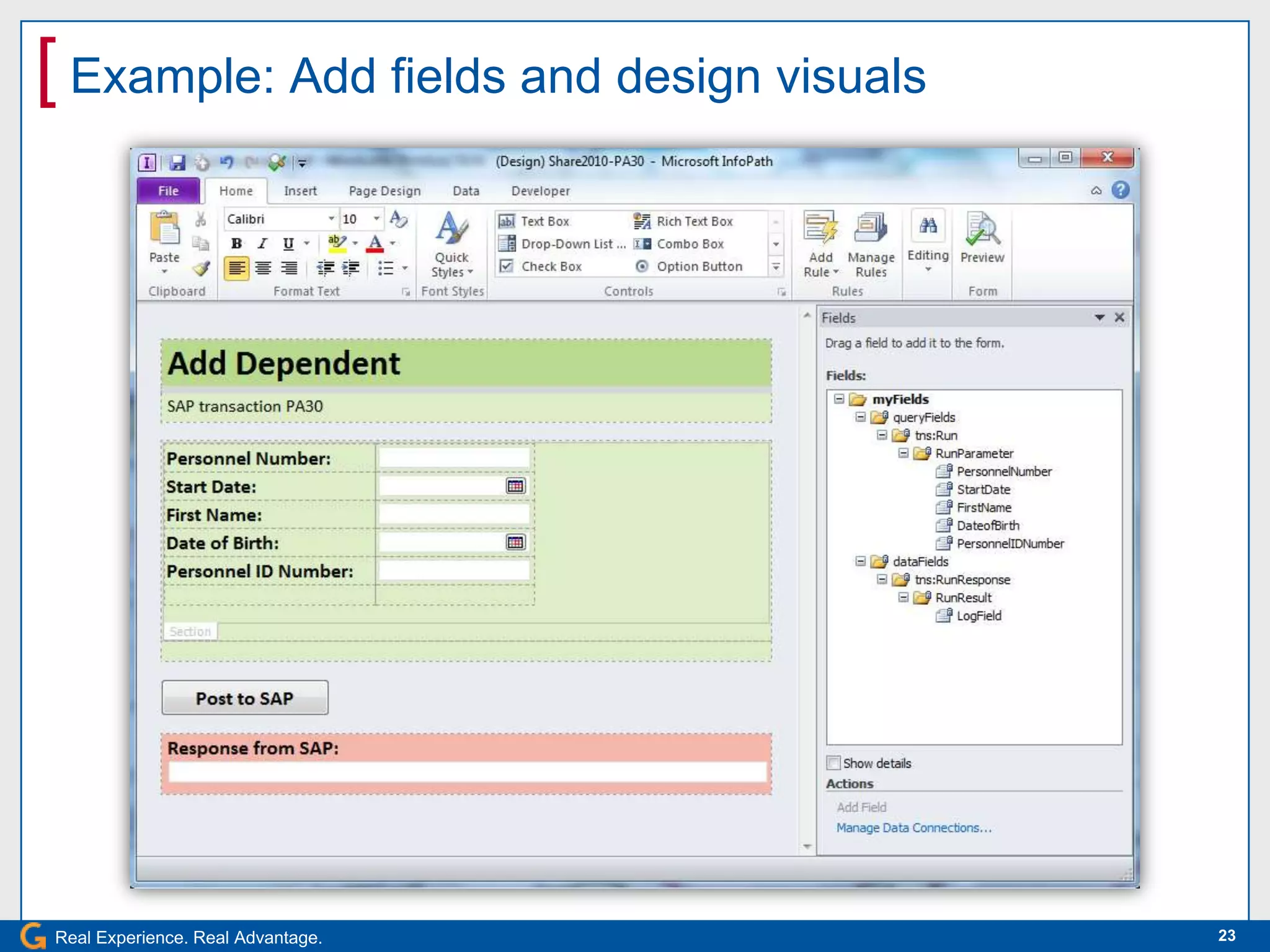The image size is (1270, 952).
Task: Close the Fields task pane
Action: (1119, 317)
